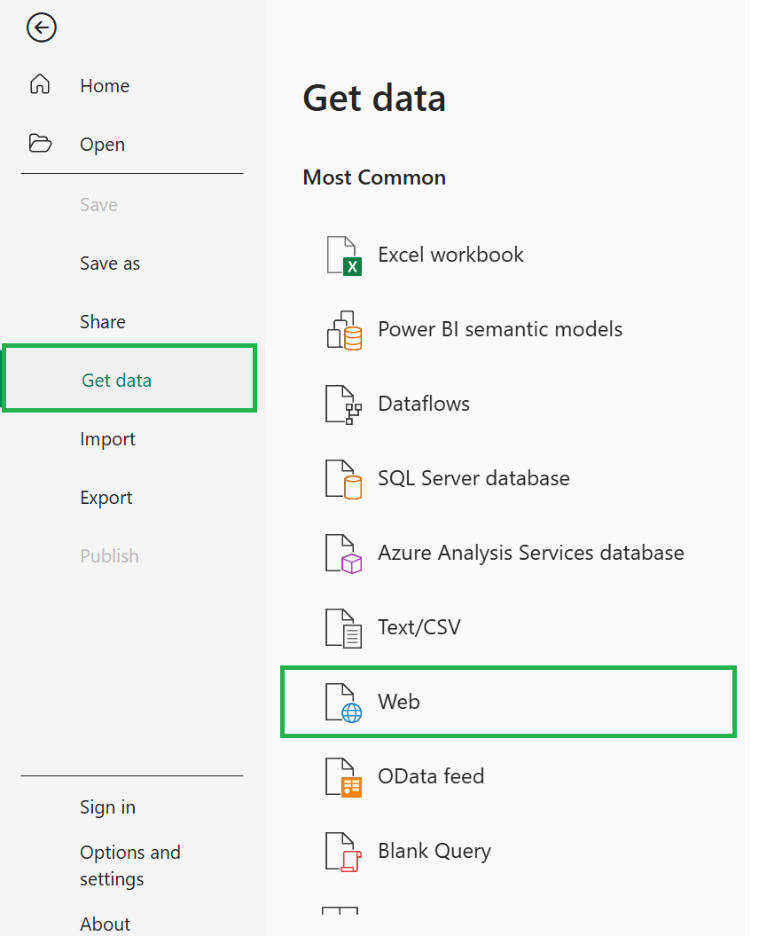Click the greyed-out Publish entry
Image resolution: width=759 pixels, height=936 pixels.
pos(109,556)
